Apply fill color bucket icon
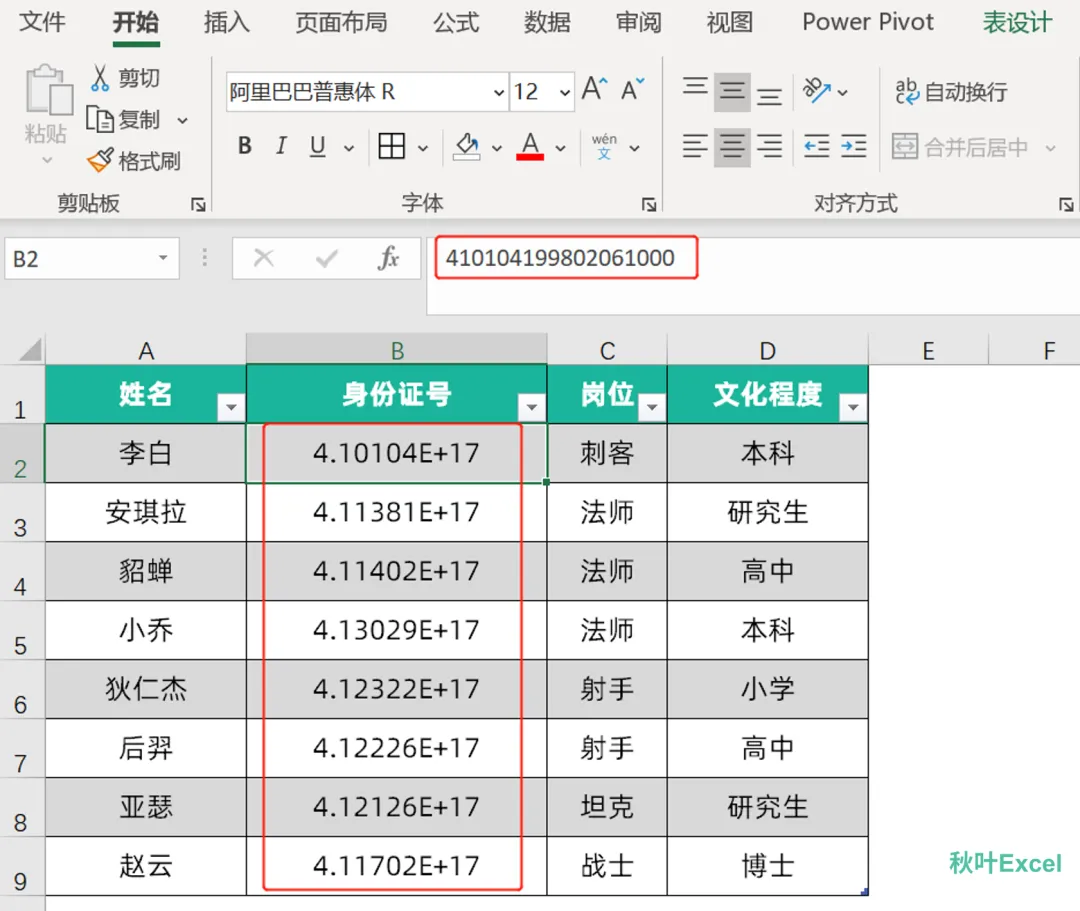 [466, 146]
